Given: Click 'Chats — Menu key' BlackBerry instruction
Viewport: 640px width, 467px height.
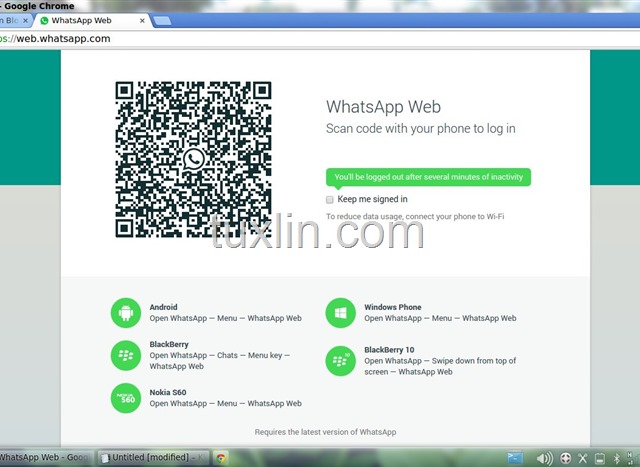Looking at the screenshot, I should point(250,355).
